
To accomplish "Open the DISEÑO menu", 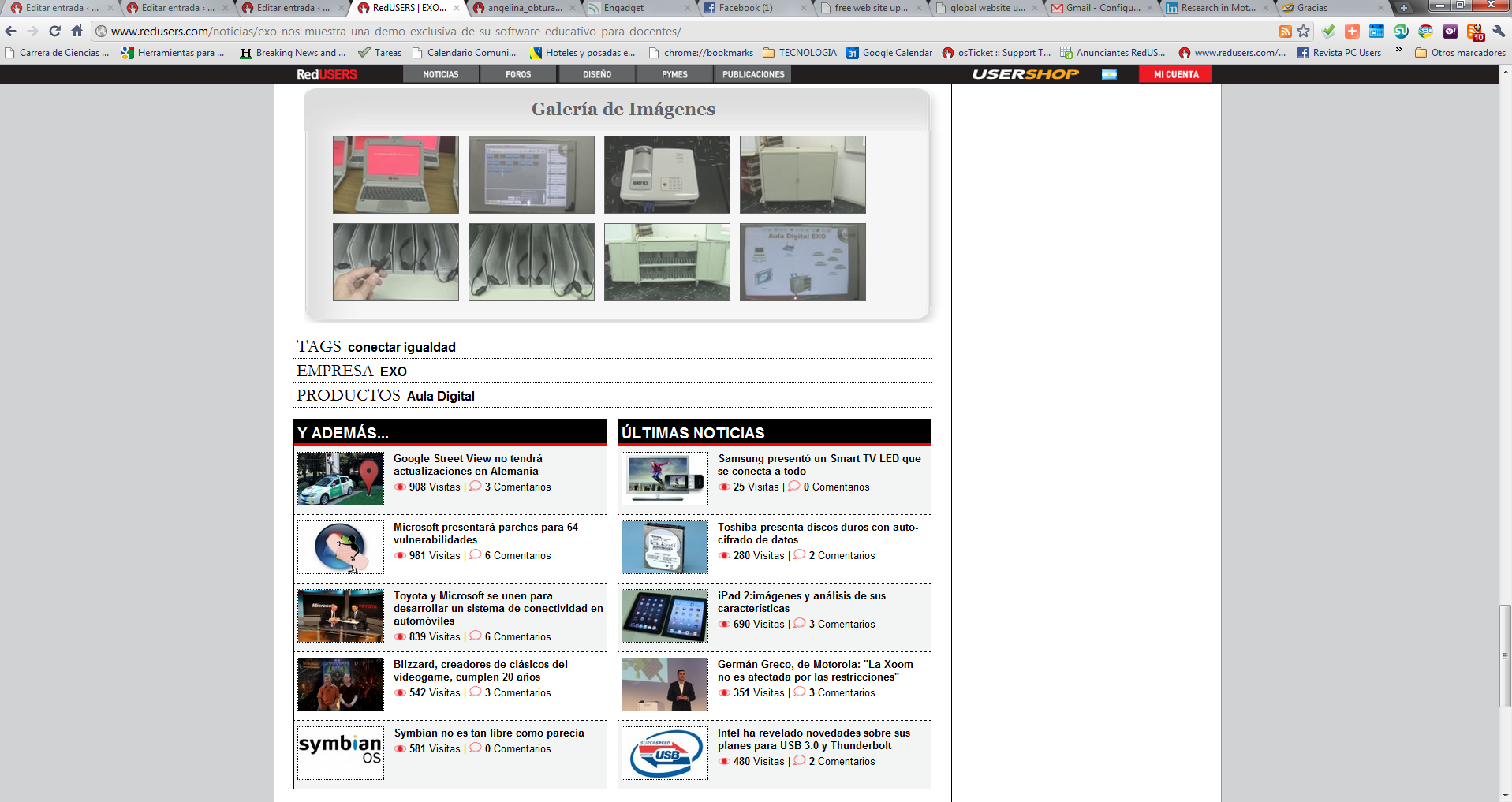I will (597, 74).
